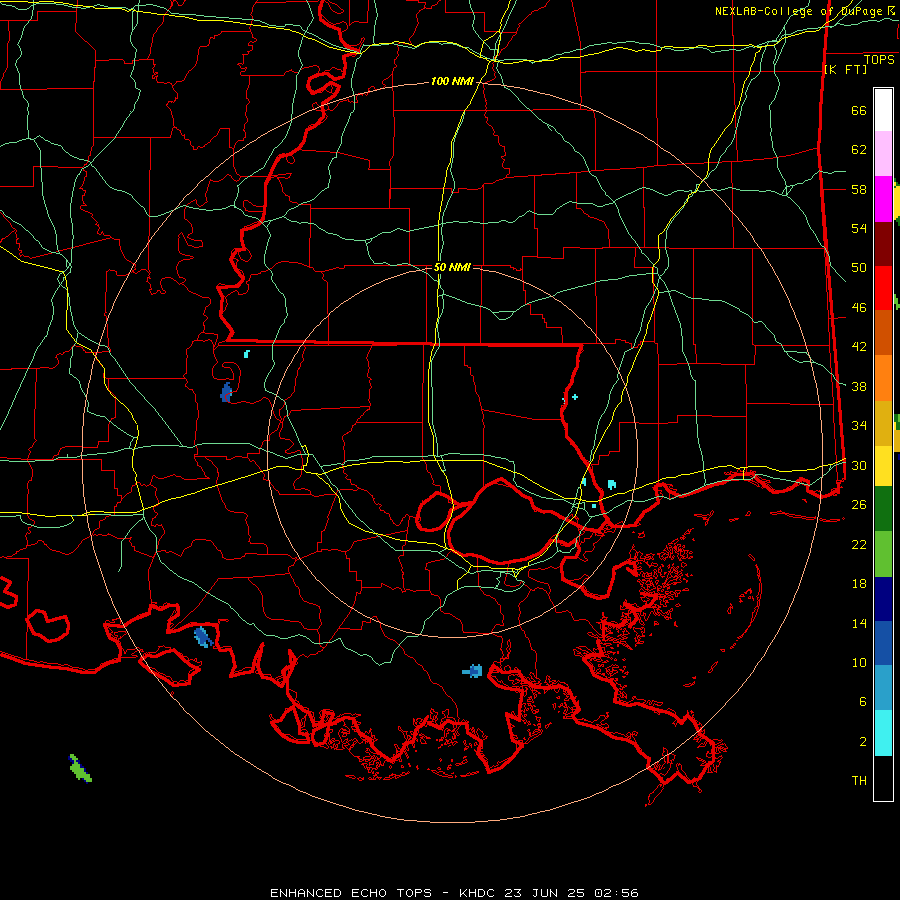900x900 pixels.
Task: Click the legend value 10
Action: tap(859, 662)
